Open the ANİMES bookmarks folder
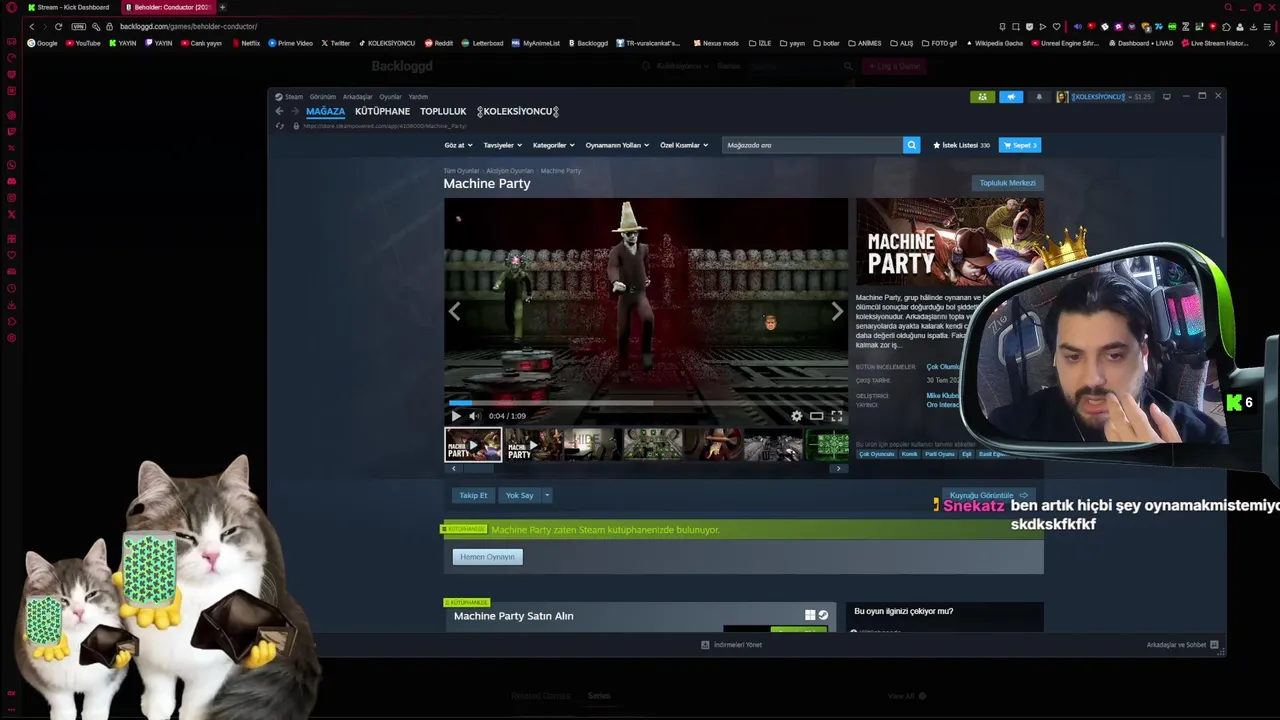This screenshot has width=1280, height=720. (865, 43)
